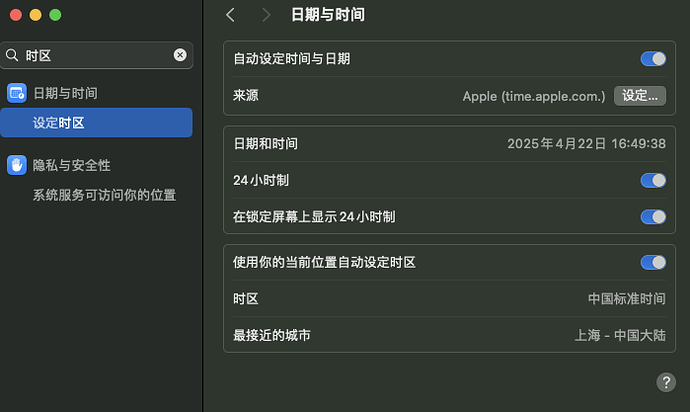Select 日期与时间 in the sidebar

click(x=65, y=93)
